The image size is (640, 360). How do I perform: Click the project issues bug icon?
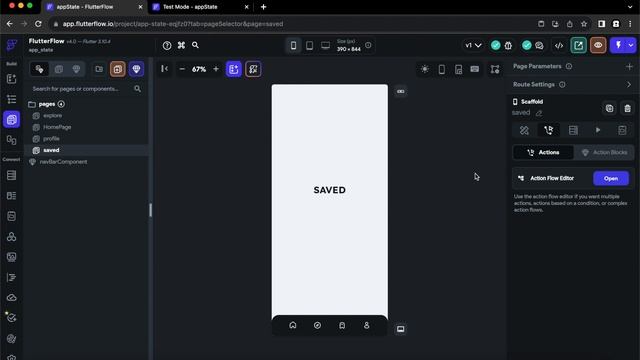tap(508, 45)
